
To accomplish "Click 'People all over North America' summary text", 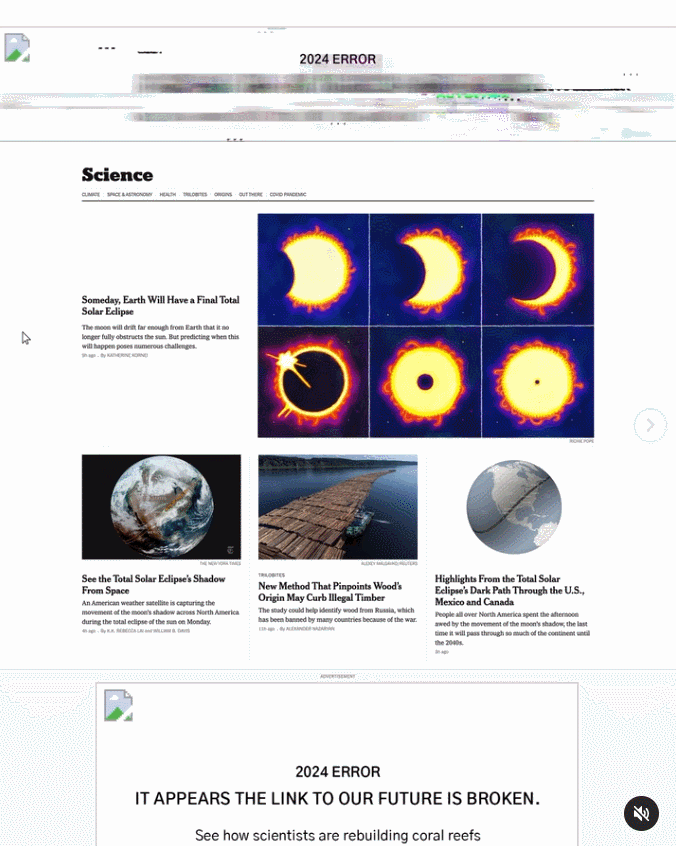I will point(512,629).
